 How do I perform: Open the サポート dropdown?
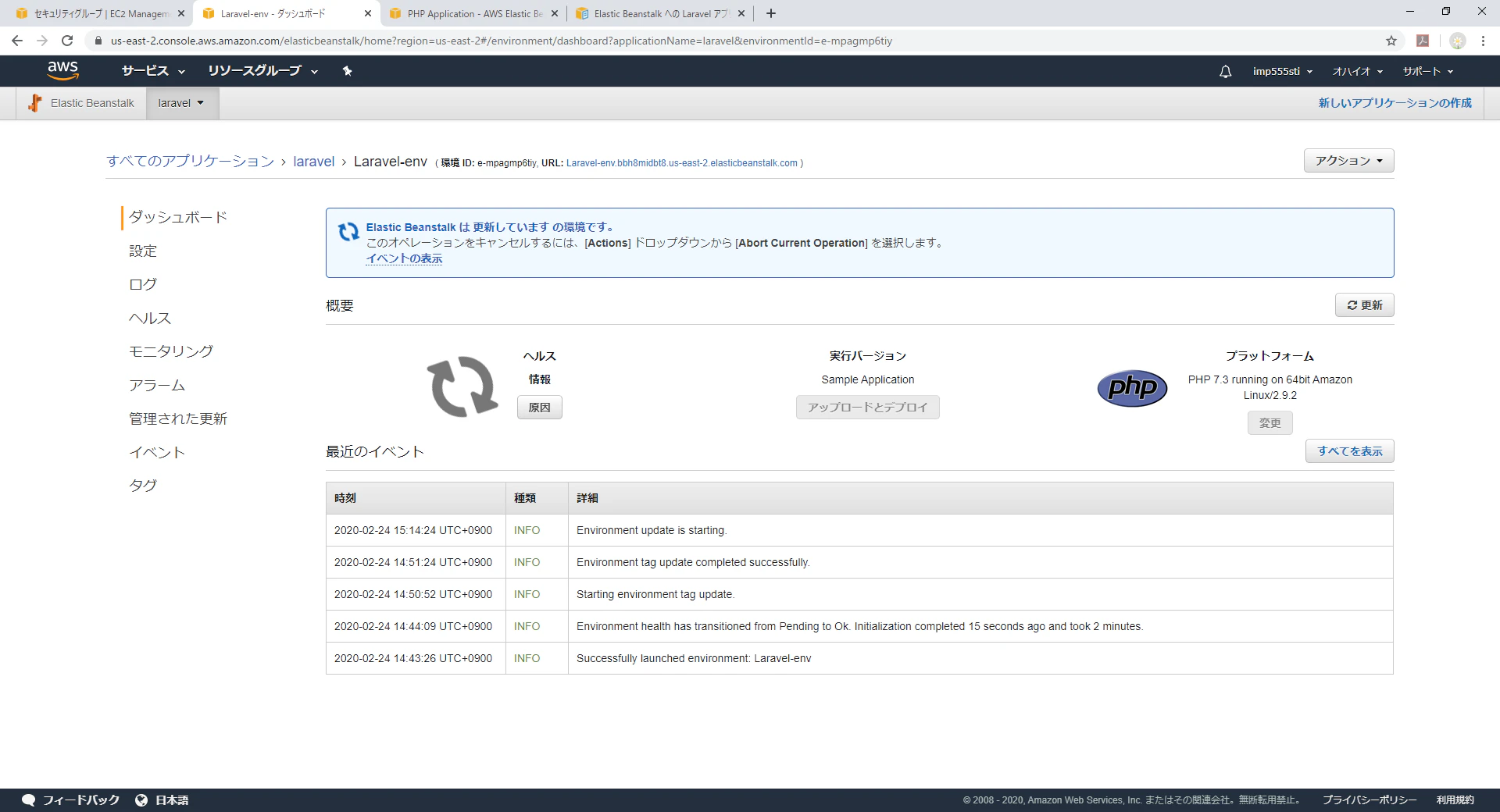coord(1427,71)
